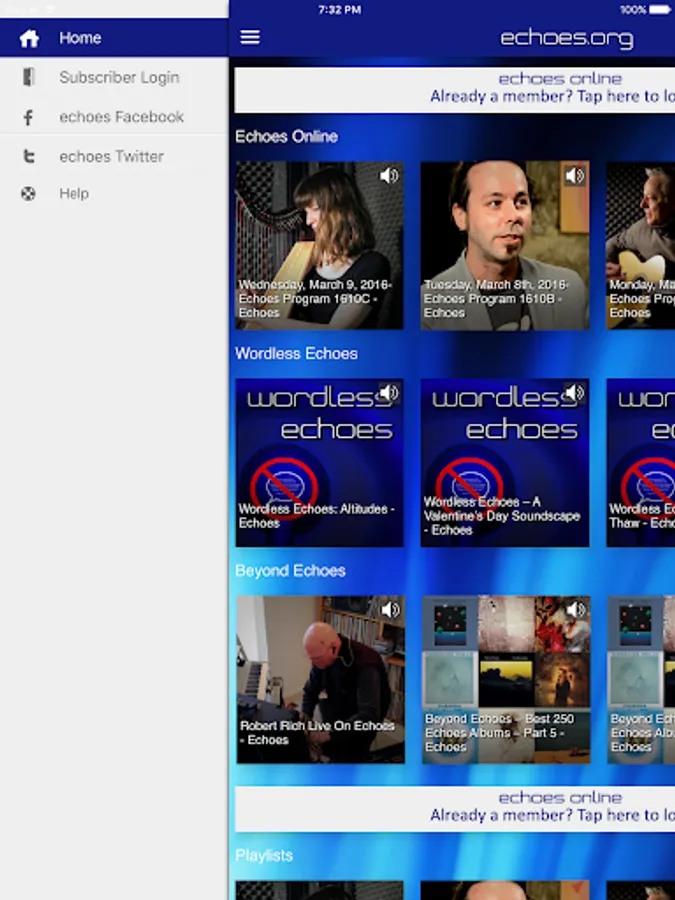Click the echoes.org header logo
The image size is (675, 900).
[x=567, y=38]
